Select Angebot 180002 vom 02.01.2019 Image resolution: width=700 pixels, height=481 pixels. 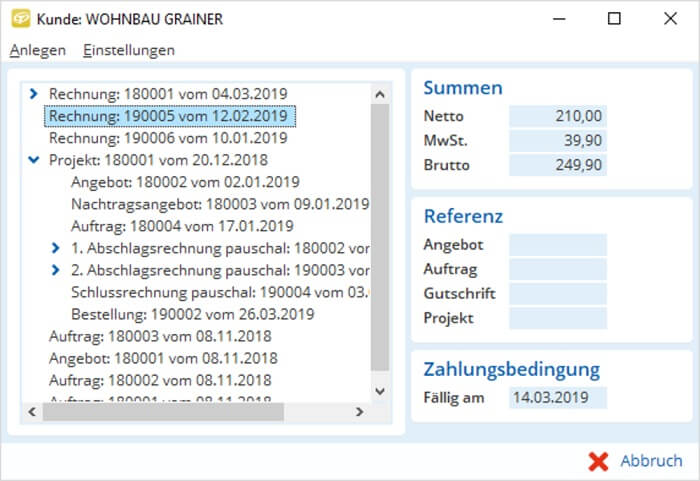185,182
